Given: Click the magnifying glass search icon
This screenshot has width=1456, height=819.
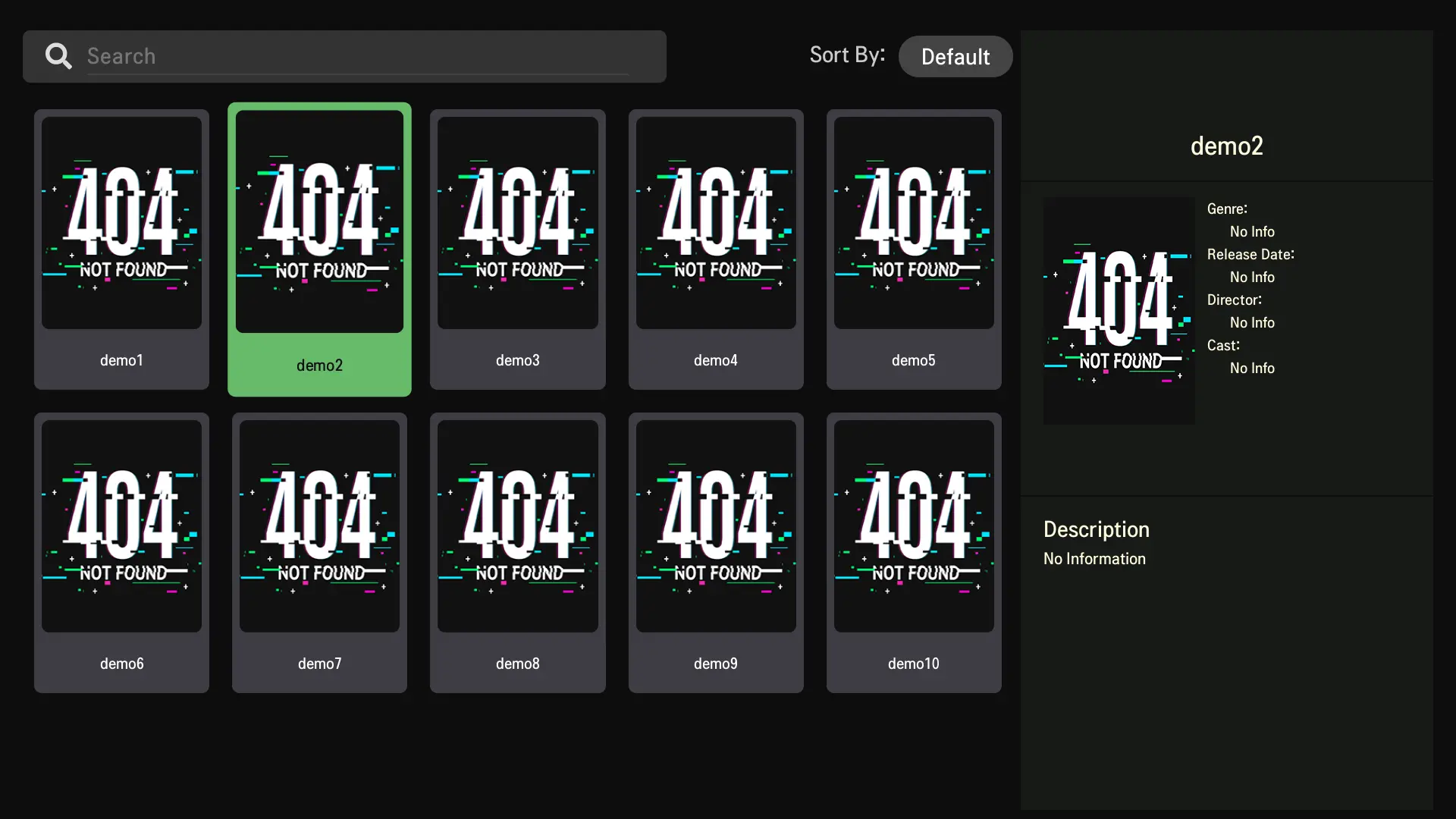Looking at the screenshot, I should [58, 56].
